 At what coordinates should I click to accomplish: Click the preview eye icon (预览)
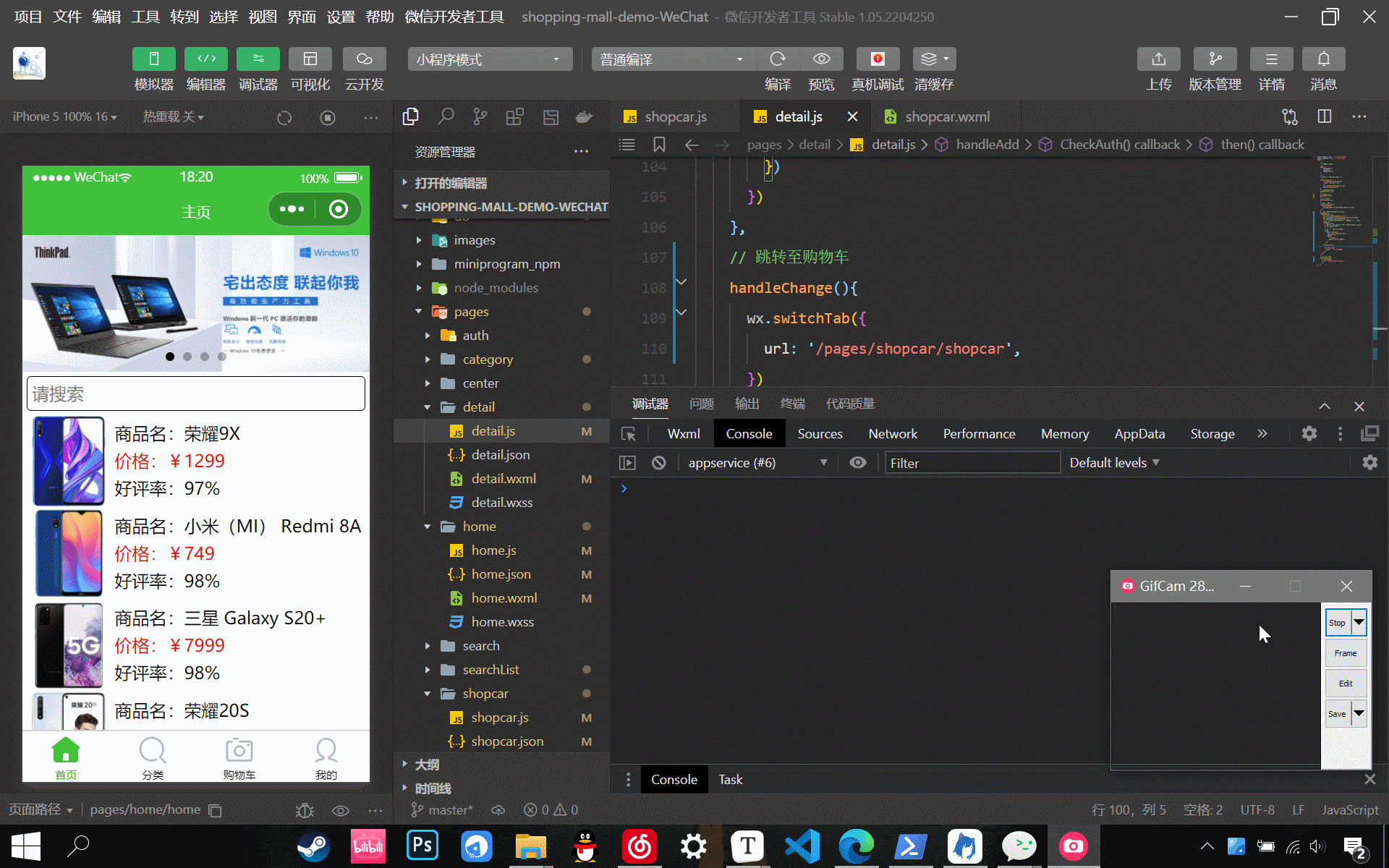821,59
